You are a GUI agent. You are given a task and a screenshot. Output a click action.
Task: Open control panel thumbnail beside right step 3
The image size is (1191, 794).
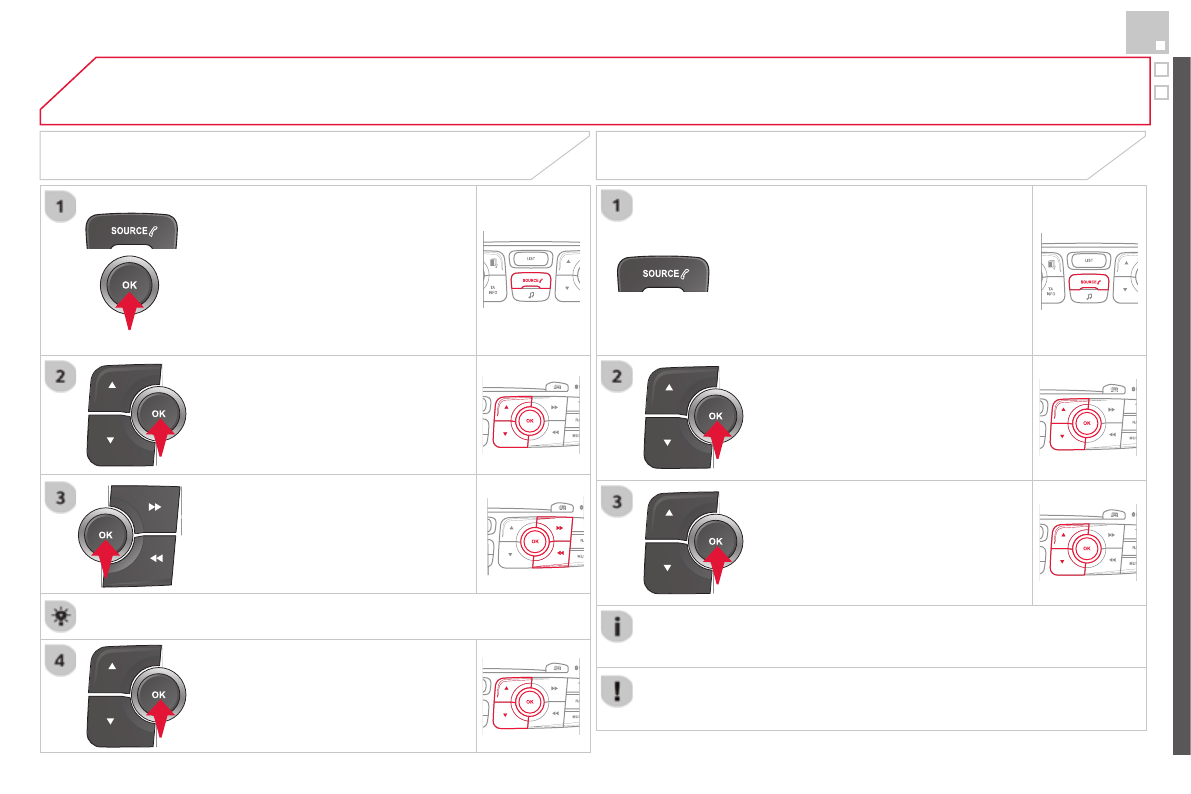(1088, 541)
